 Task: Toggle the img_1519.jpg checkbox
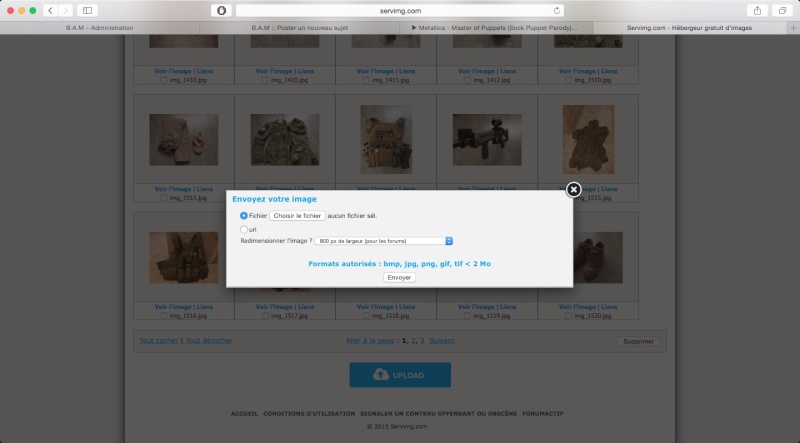tap(467, 316)
